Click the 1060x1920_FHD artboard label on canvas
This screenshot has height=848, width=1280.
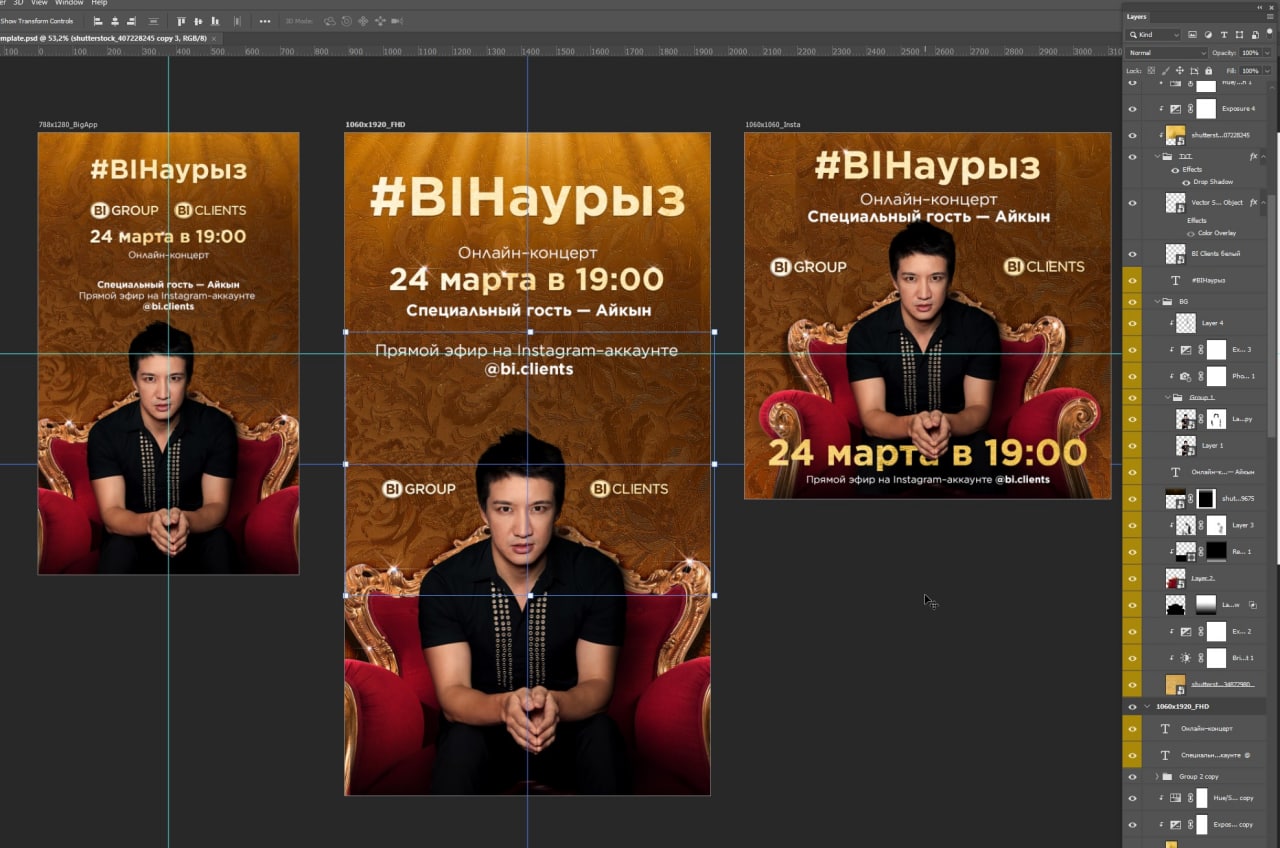[x=375, y=125]
